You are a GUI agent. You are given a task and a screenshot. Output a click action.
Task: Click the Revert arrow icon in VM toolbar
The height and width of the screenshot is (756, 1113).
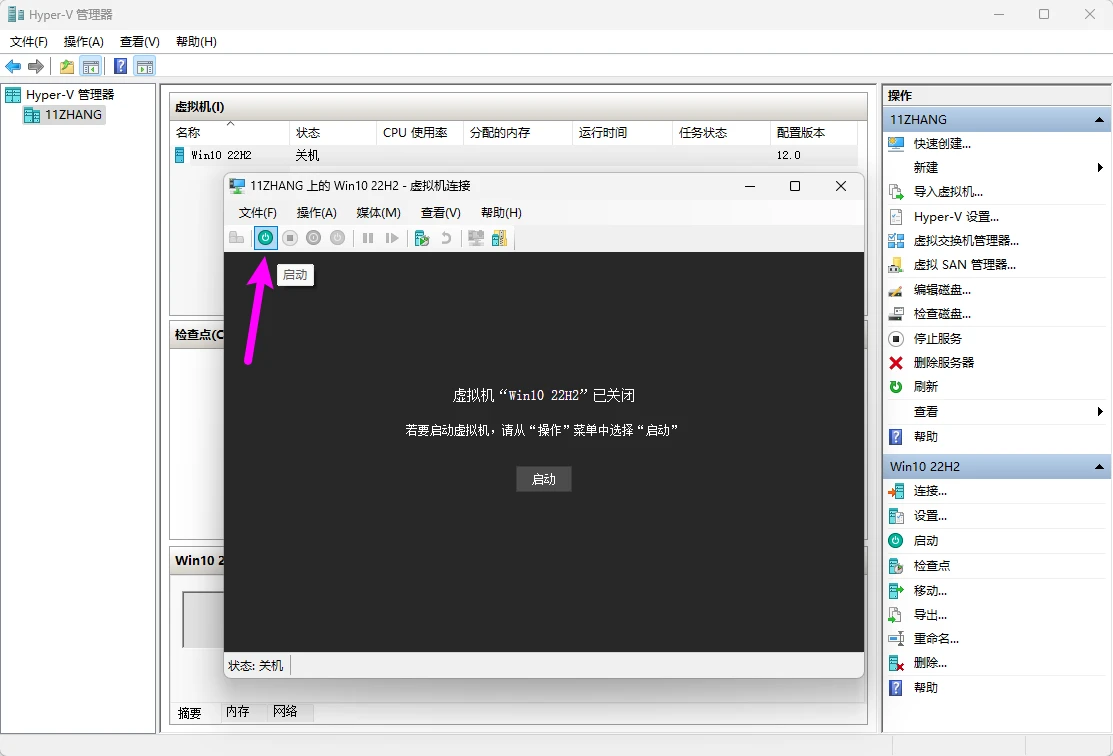(x=446, y=238)
